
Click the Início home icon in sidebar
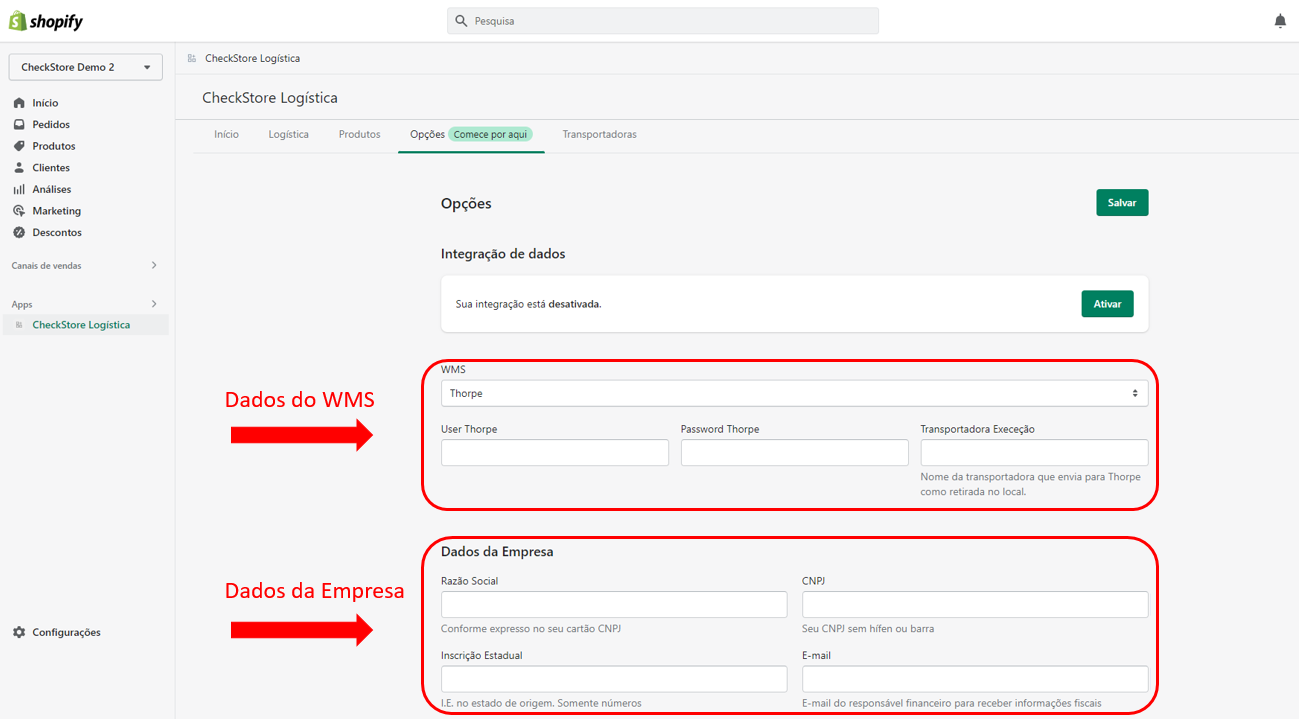tap(19, 103)
